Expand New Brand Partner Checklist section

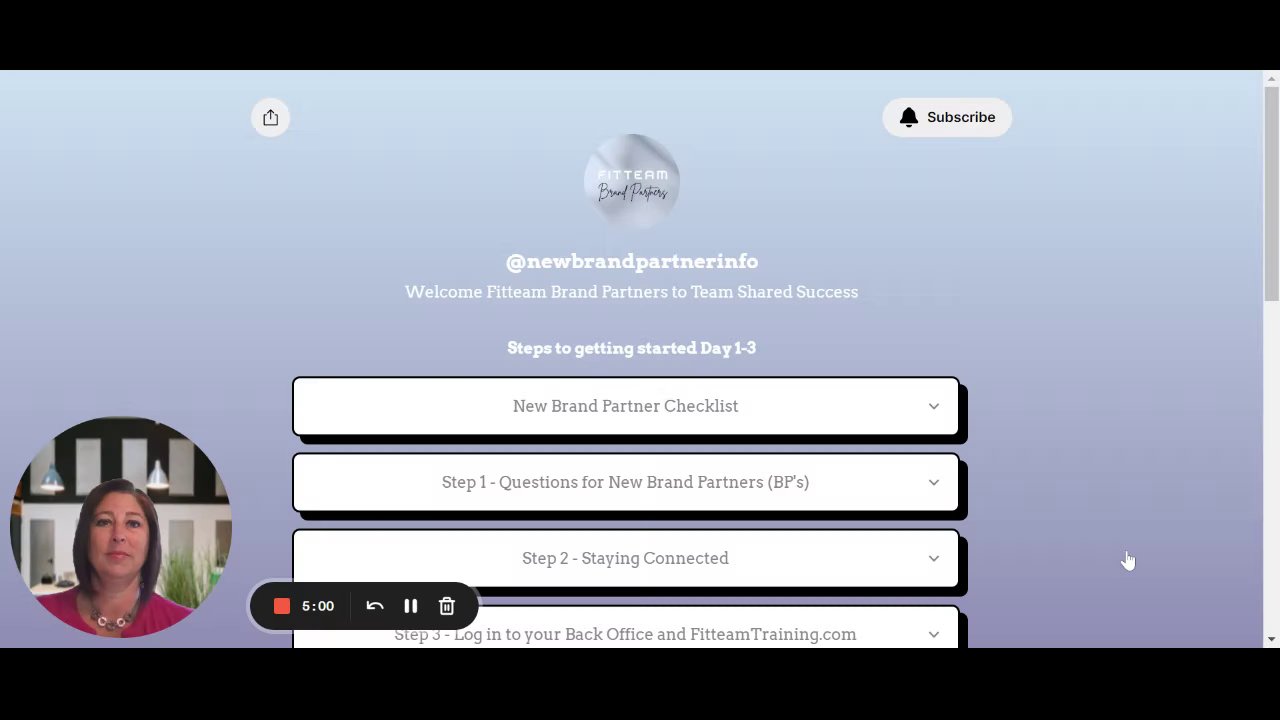pos(626,406)
